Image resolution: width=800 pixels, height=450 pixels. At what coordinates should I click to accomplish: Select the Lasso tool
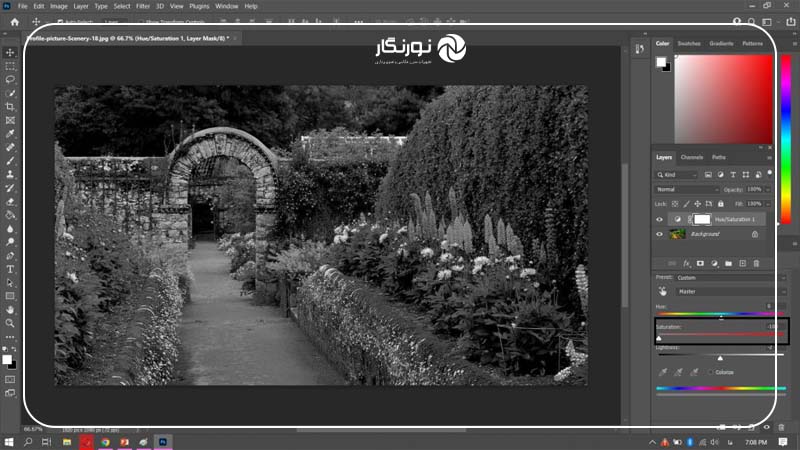pos(10,80)
